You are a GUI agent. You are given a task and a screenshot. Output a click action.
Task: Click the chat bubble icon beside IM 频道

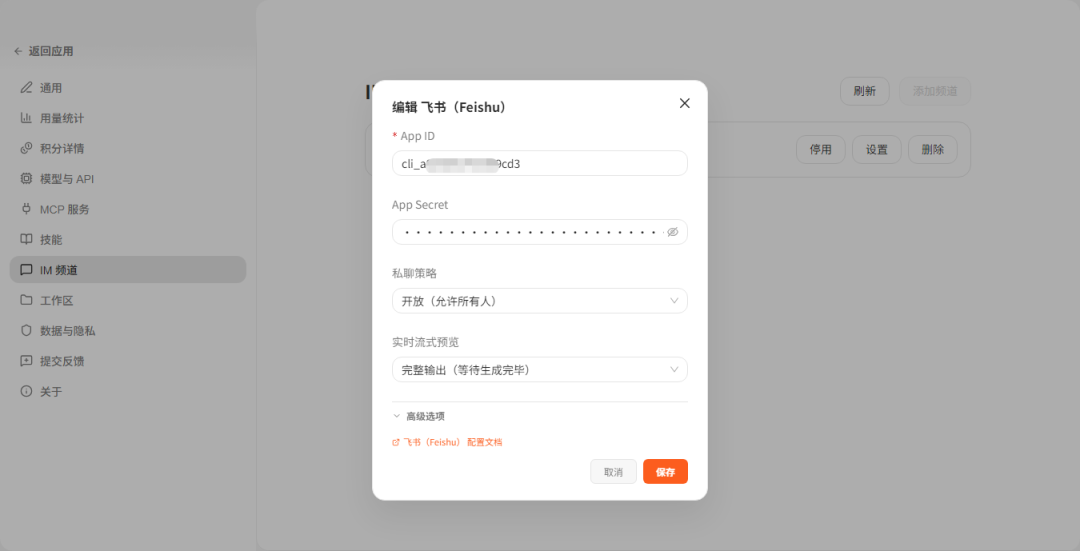(x=26, y=269)
